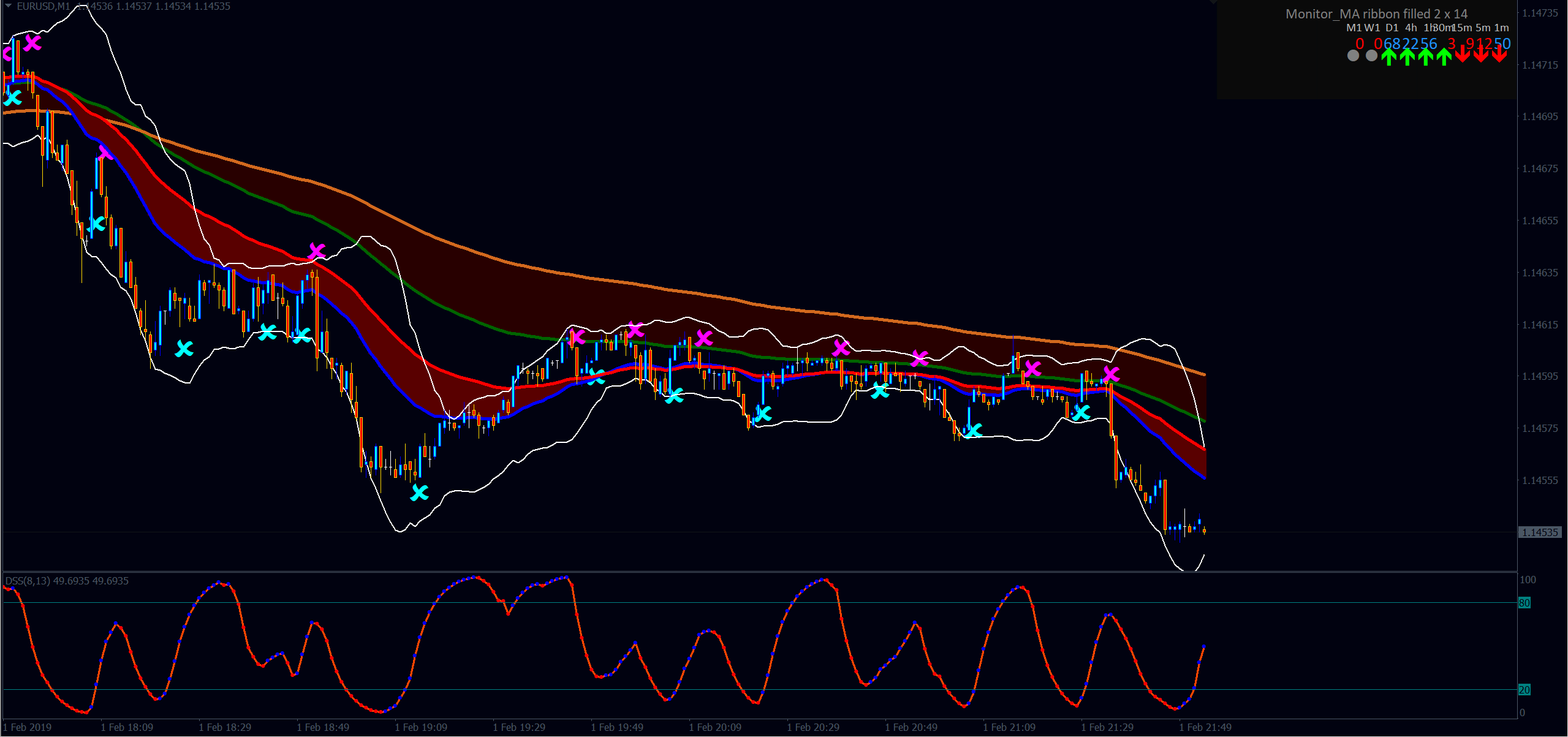The image size is (1568, 737).
Task: Click the rightmost red down arrow for 1m
Action: click(x=1499, y=55)
